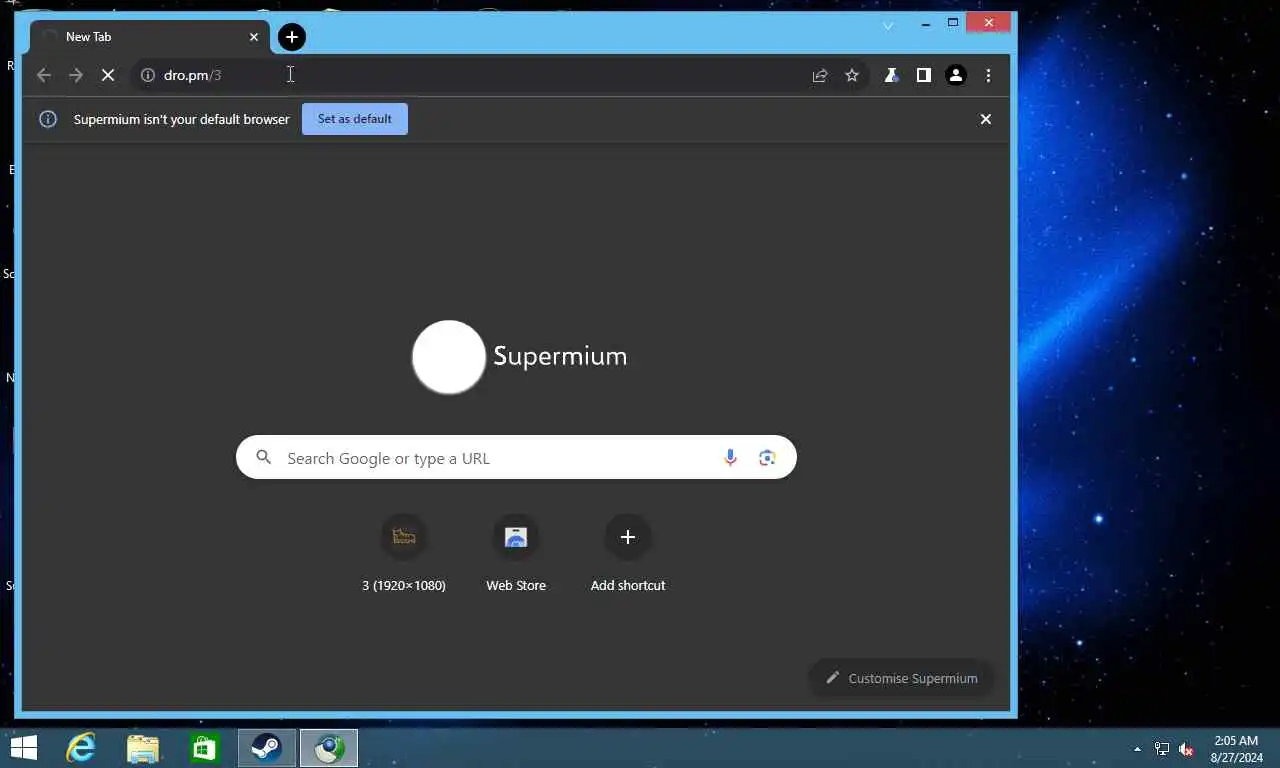Open the clock showing 2:05 AM
Image resolution: width=1280 pixels, height=768 pixels.
point(1236,749)
